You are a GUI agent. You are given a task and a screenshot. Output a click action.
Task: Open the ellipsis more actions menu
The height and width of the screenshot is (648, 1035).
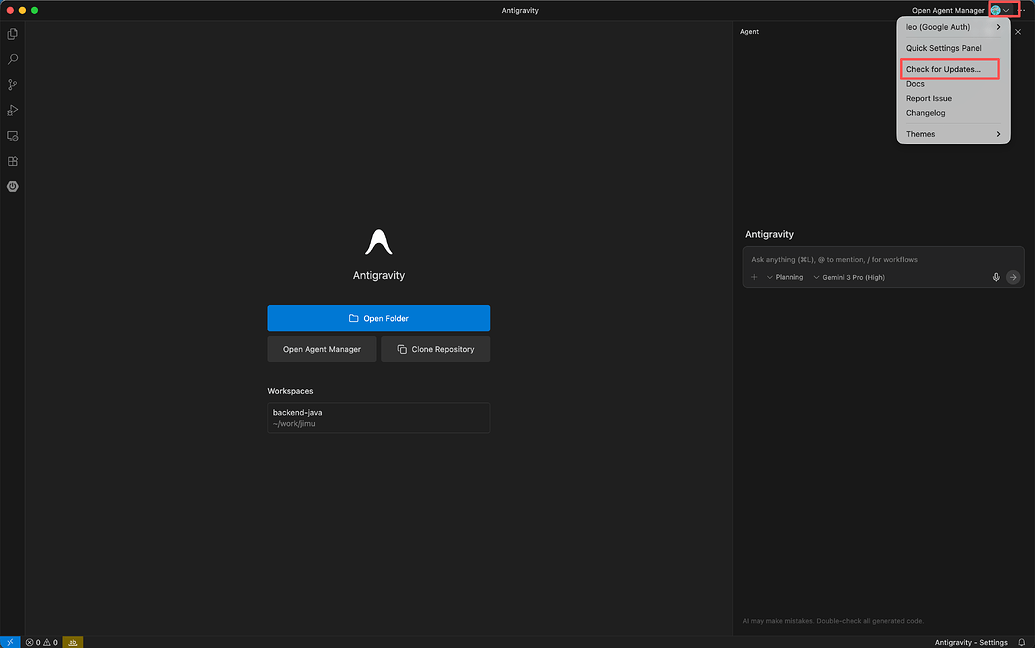1022,10
